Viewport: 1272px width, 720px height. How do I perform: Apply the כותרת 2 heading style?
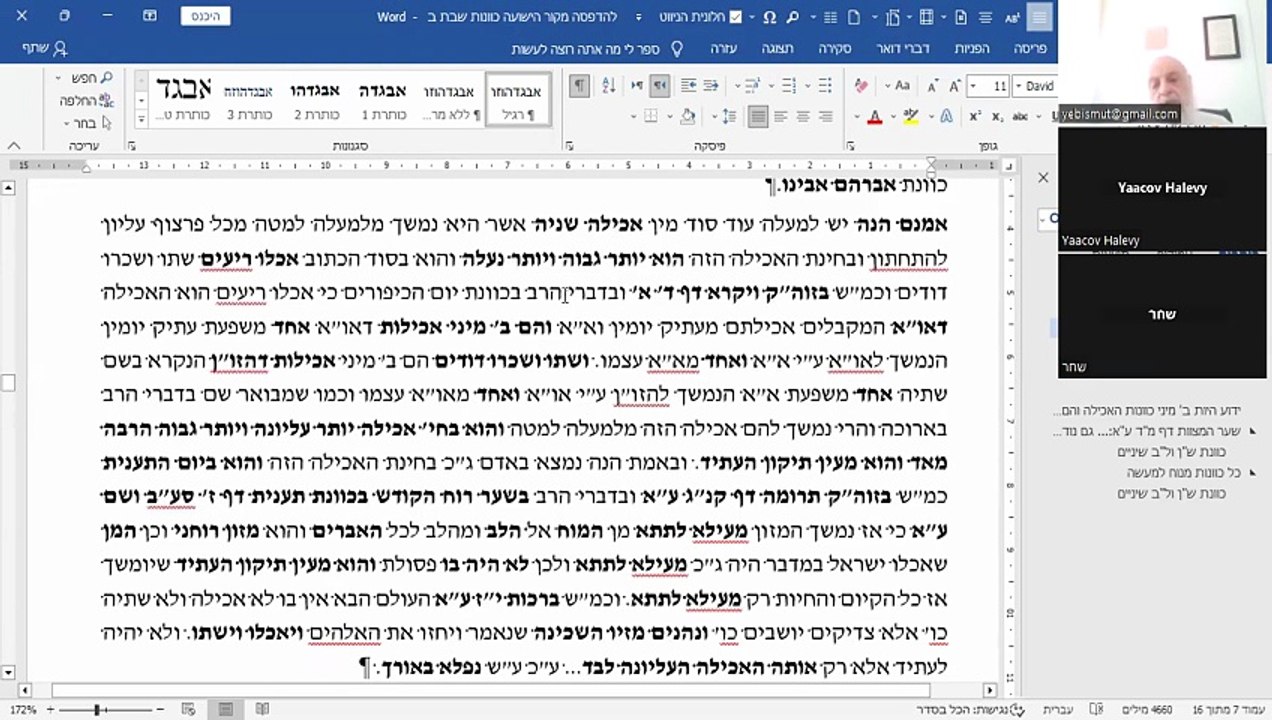315,102
